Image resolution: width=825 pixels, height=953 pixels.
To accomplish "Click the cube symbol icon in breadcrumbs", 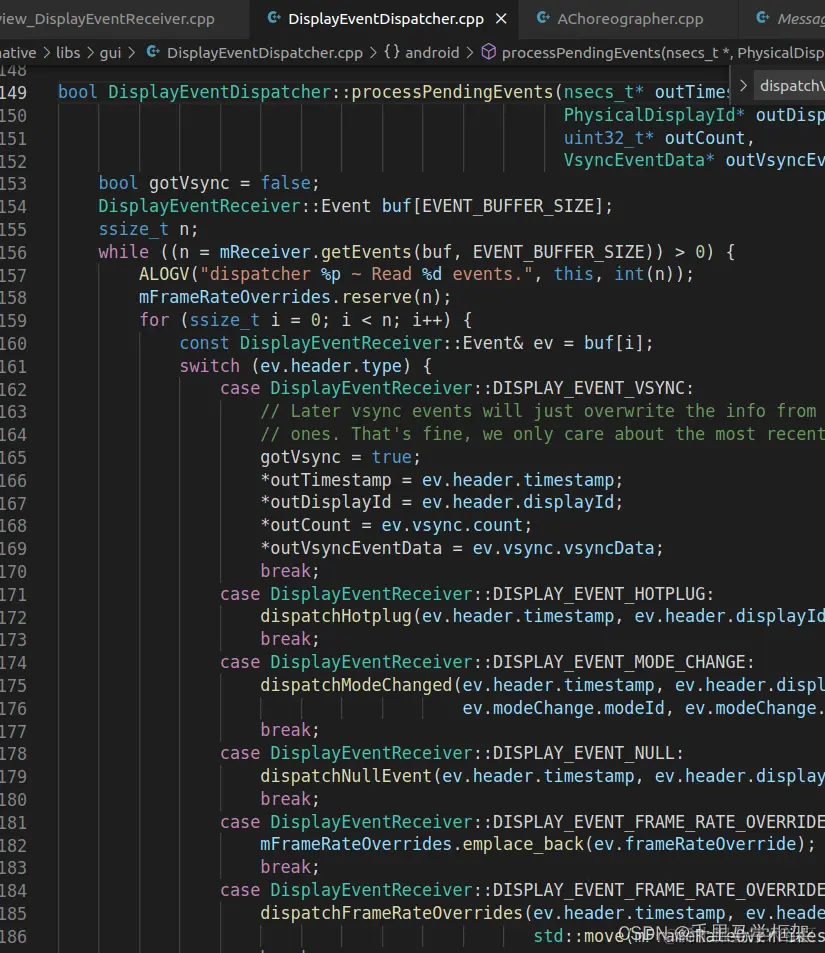I will pyautogui.click(x=488, y=52).
